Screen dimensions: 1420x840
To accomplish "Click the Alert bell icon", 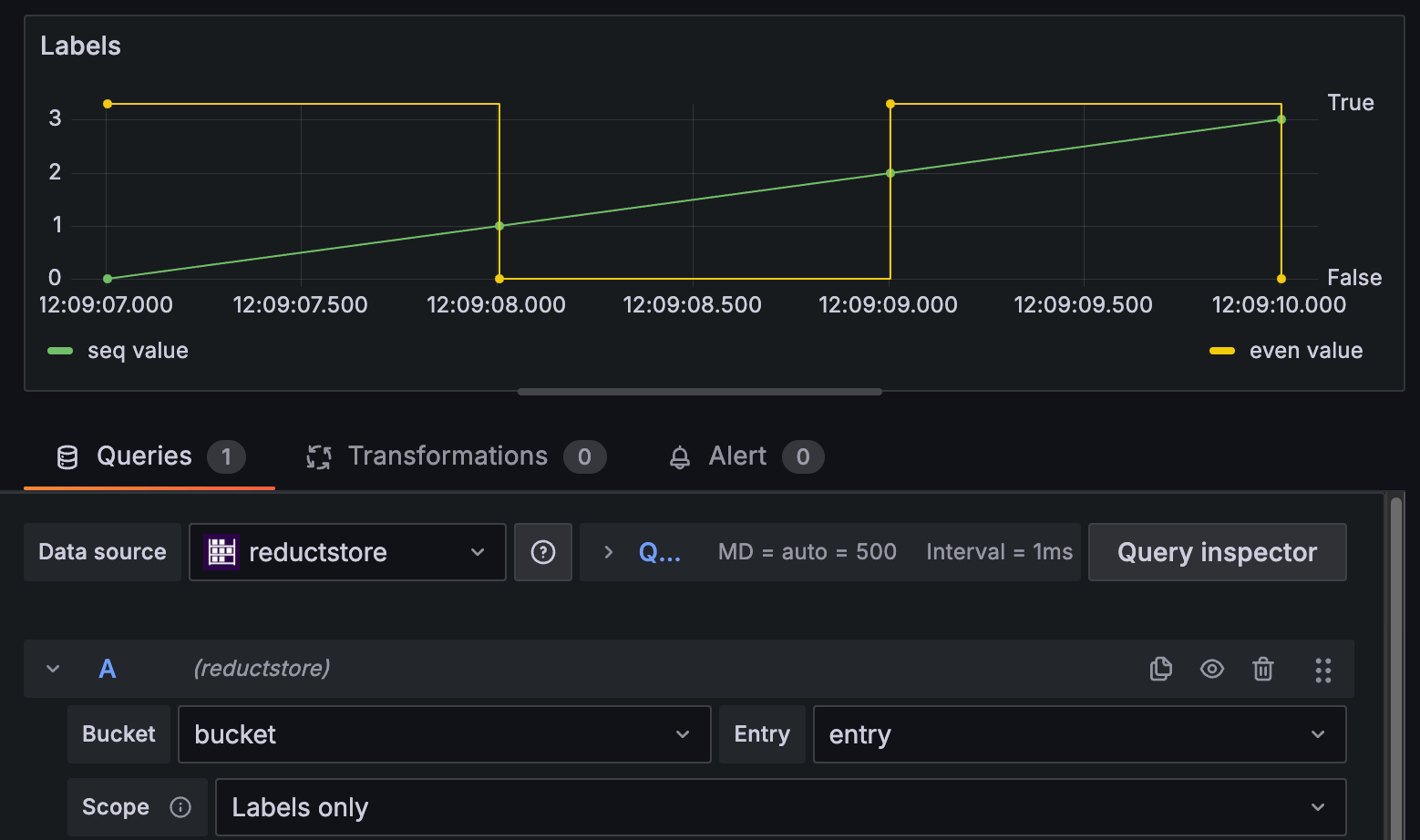I will (x=679, y=456).
